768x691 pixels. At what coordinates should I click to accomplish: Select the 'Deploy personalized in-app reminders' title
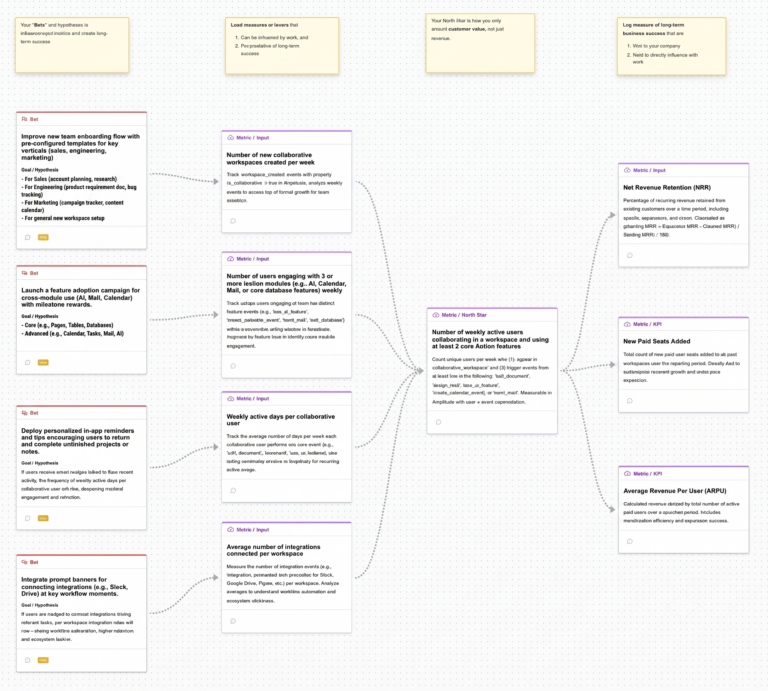pyautogui.click(x=77, y=441)
